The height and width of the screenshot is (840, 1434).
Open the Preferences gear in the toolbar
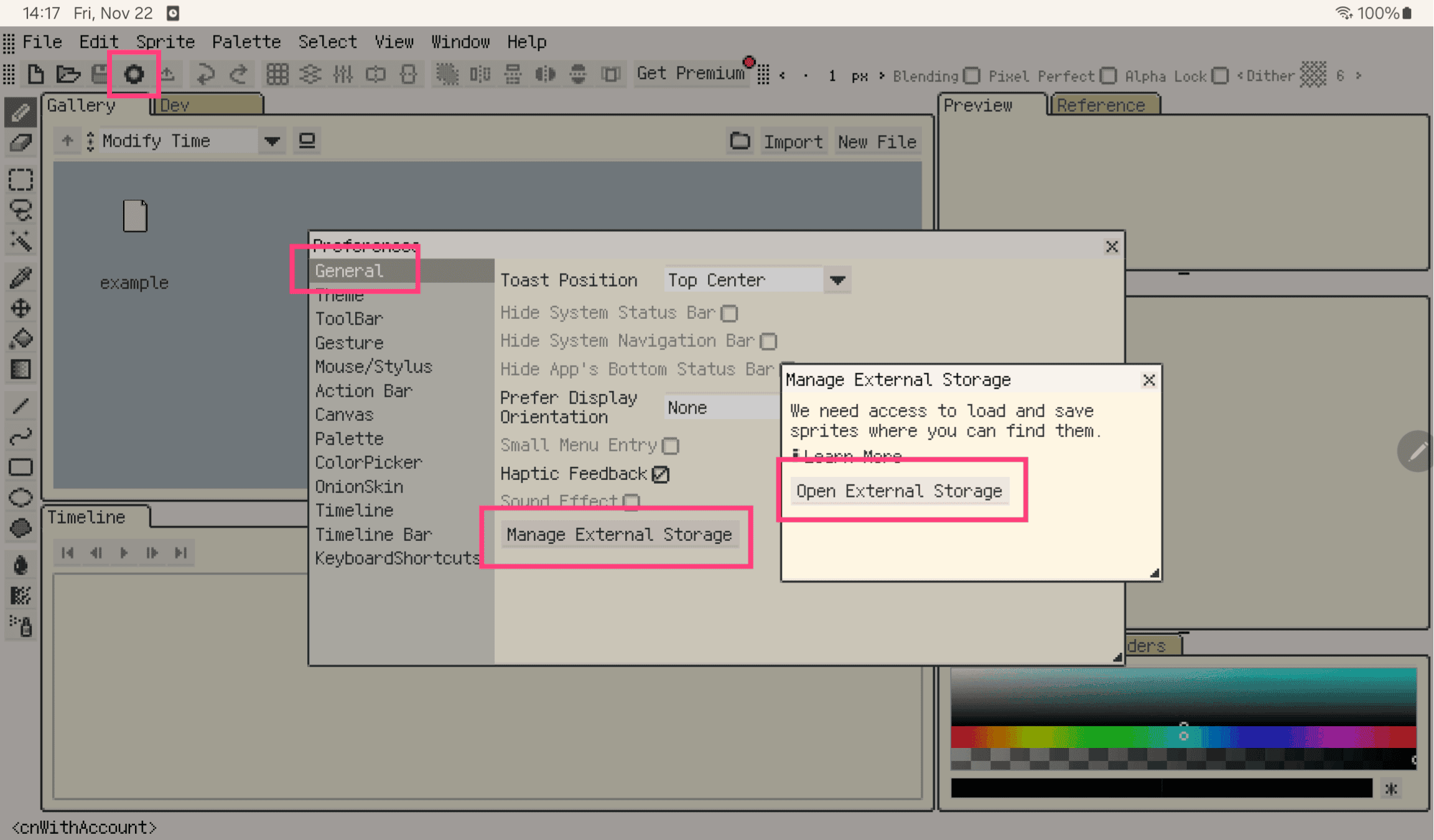(134, 73)
